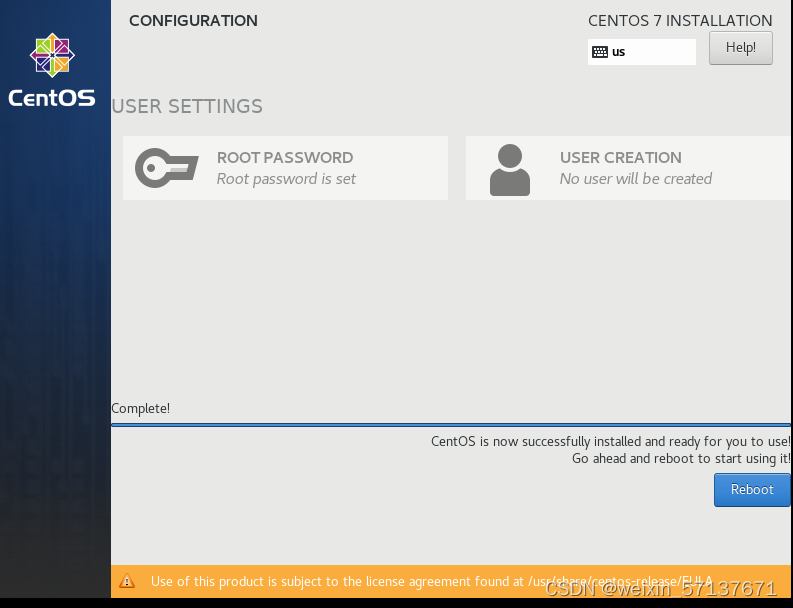This screenshot has height=608, width=793.
Task: Click the CentOS wordmark text in sidebar
Action: (52, 98)
